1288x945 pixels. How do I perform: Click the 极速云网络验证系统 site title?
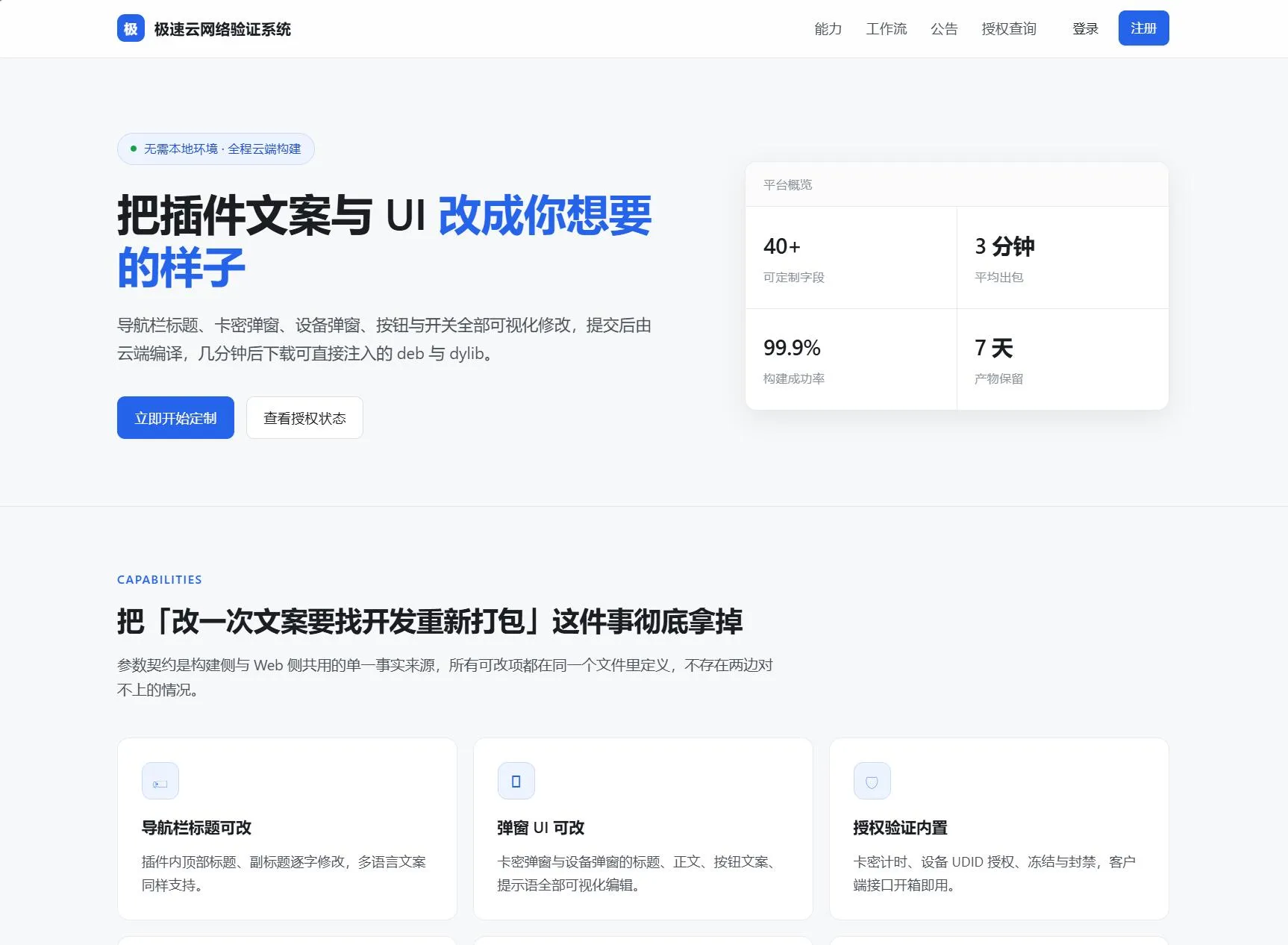pyautogui.click(x=222, y=29)
